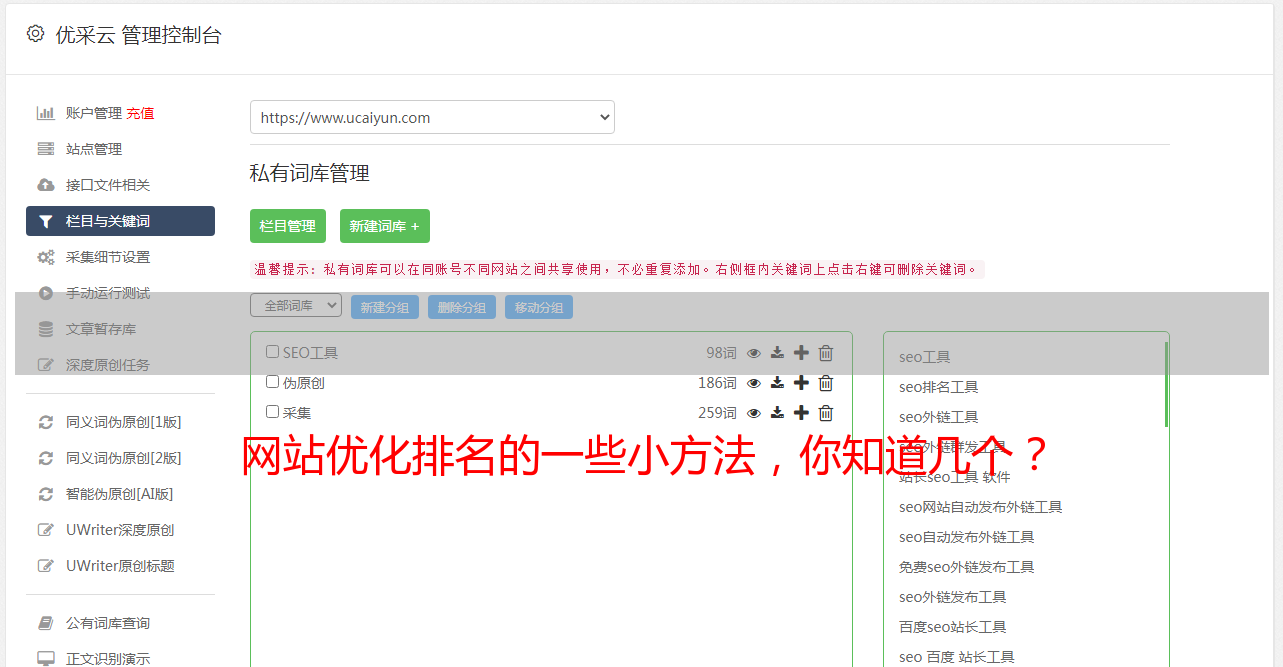Screen dimensions: 1283x667
Task: Select the 栏目与关键词 menu item
Action: click(120, 221)
